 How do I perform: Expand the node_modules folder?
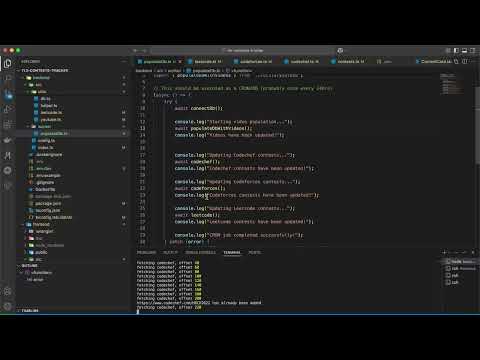click(x=49, y=245)
